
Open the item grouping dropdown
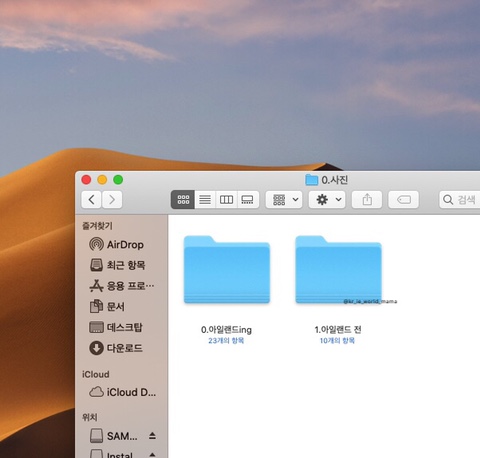tap(284, 200)
